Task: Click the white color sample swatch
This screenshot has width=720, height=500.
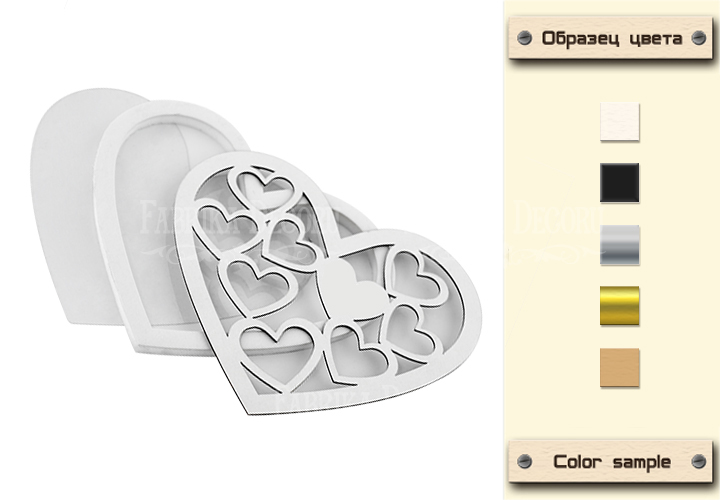Action: [x=619, y=122]
